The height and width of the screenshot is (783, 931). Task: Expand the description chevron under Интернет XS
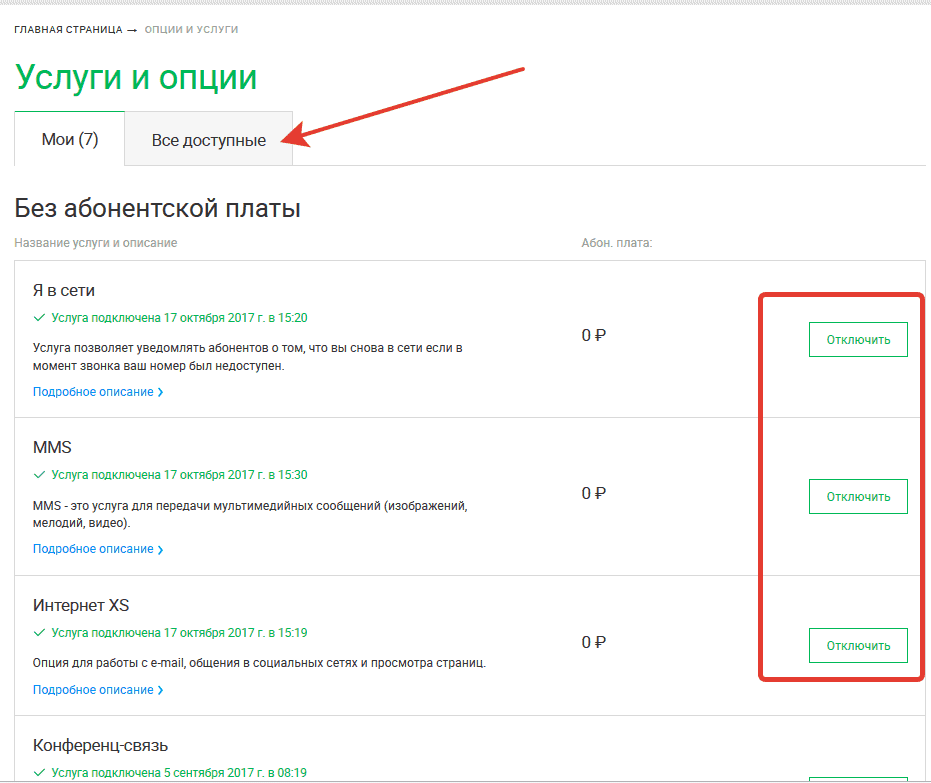point(160,691)
